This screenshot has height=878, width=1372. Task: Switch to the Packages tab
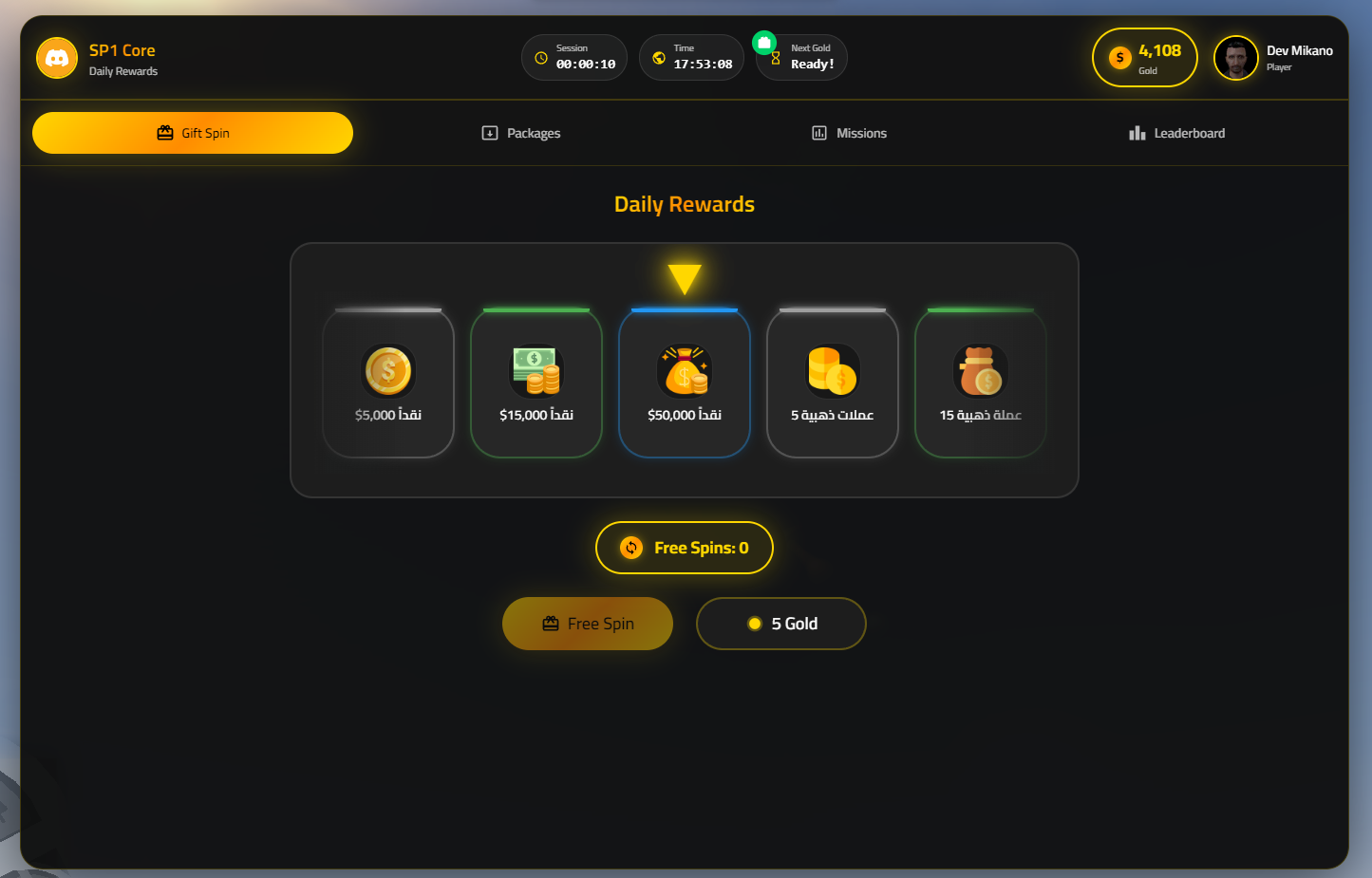coord(520,133)
